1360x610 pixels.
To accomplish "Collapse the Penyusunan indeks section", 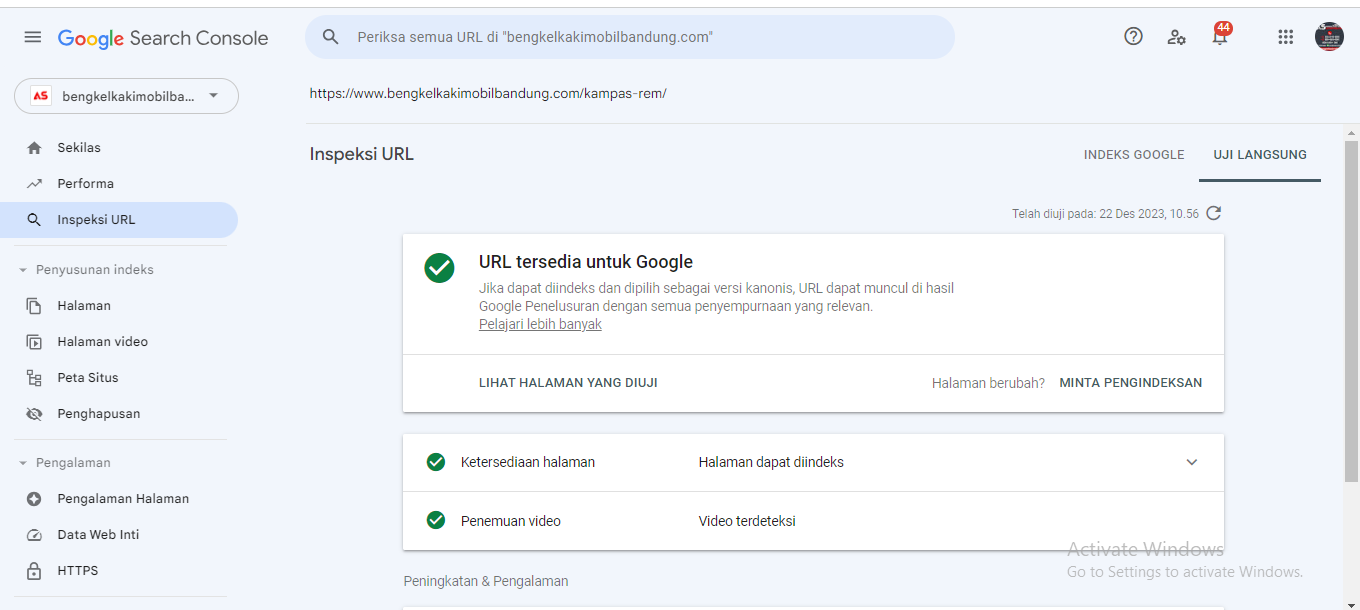I will [x=85, y=270].
